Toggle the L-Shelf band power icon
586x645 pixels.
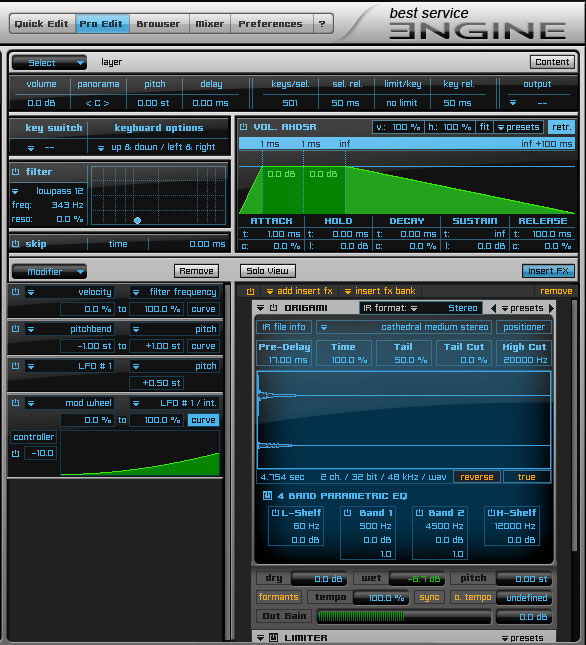275,513
